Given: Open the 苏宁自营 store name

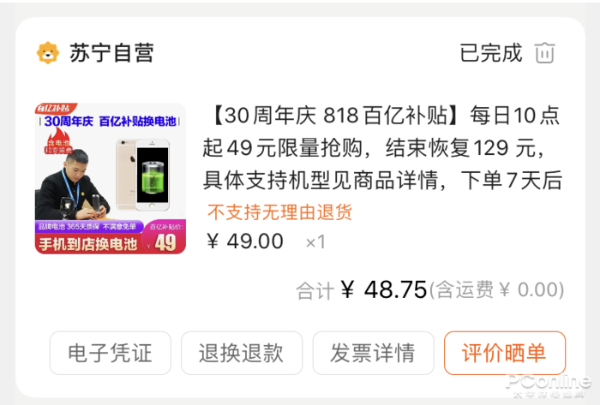Looking at the screenshot, I should 111,53.
